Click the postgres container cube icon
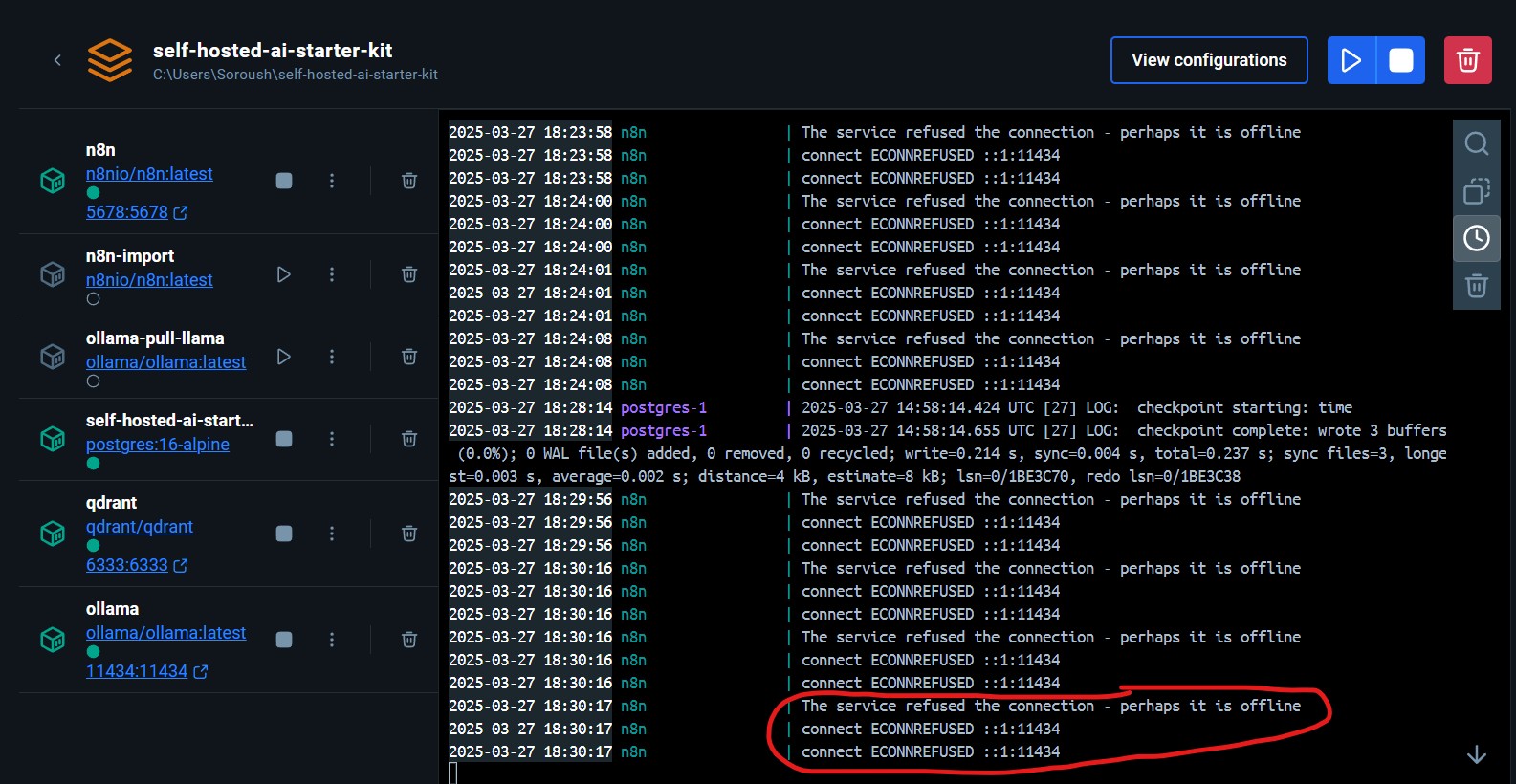Screen dimensions: 1516x784 tap(53, 439)
